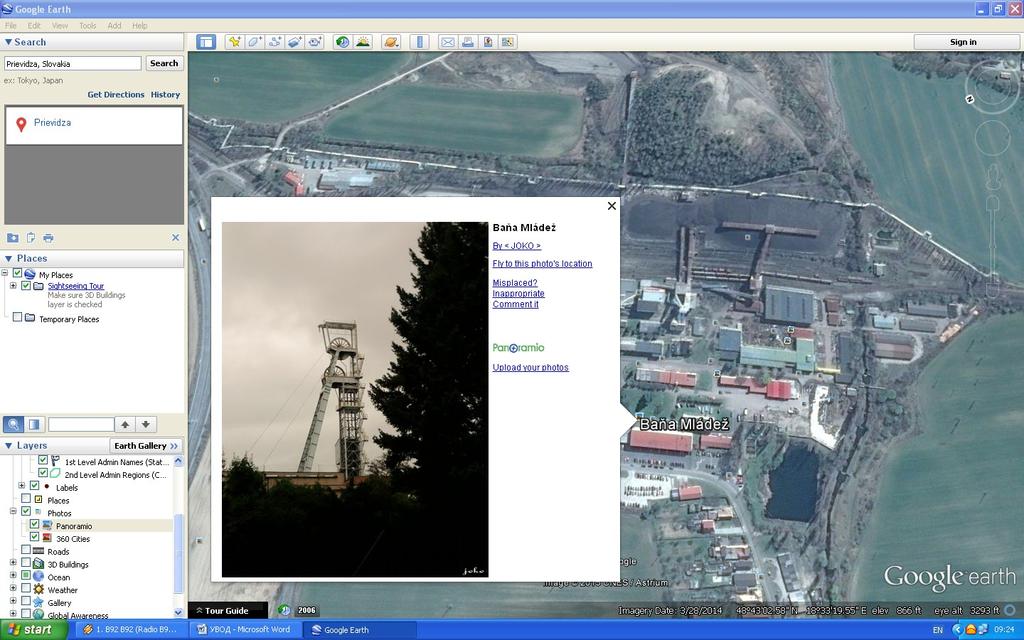Collapse the Layers panel triangle
This screenshot has height=640, width=1024.
click(8, 446)
